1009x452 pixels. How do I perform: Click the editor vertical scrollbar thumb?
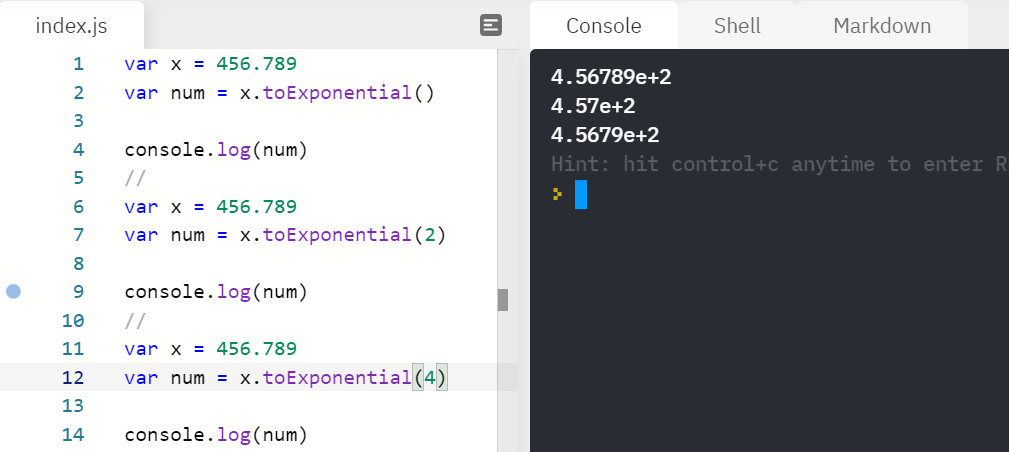coord(503,299)
